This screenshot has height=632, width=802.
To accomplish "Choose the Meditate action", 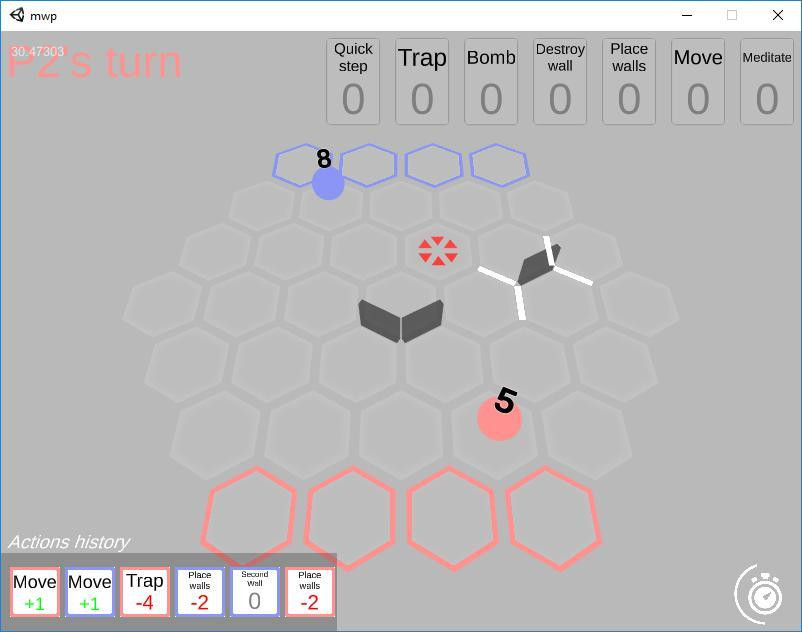I will (767, 81).
